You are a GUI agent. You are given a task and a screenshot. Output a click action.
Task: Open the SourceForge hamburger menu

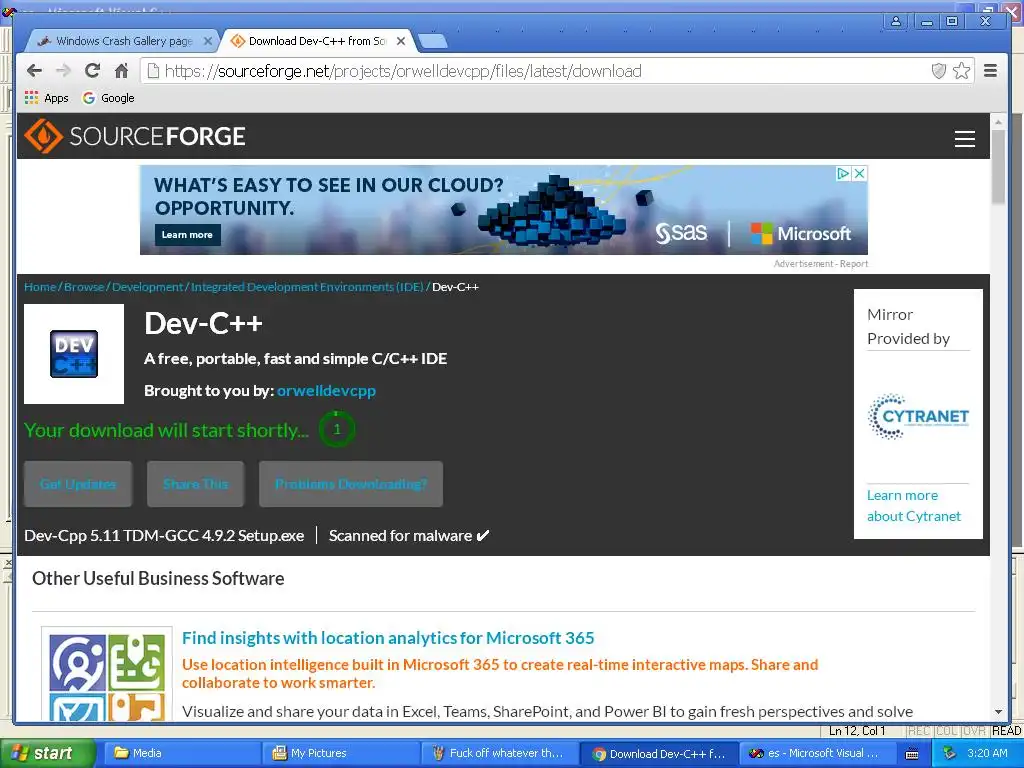coord(965,138)
